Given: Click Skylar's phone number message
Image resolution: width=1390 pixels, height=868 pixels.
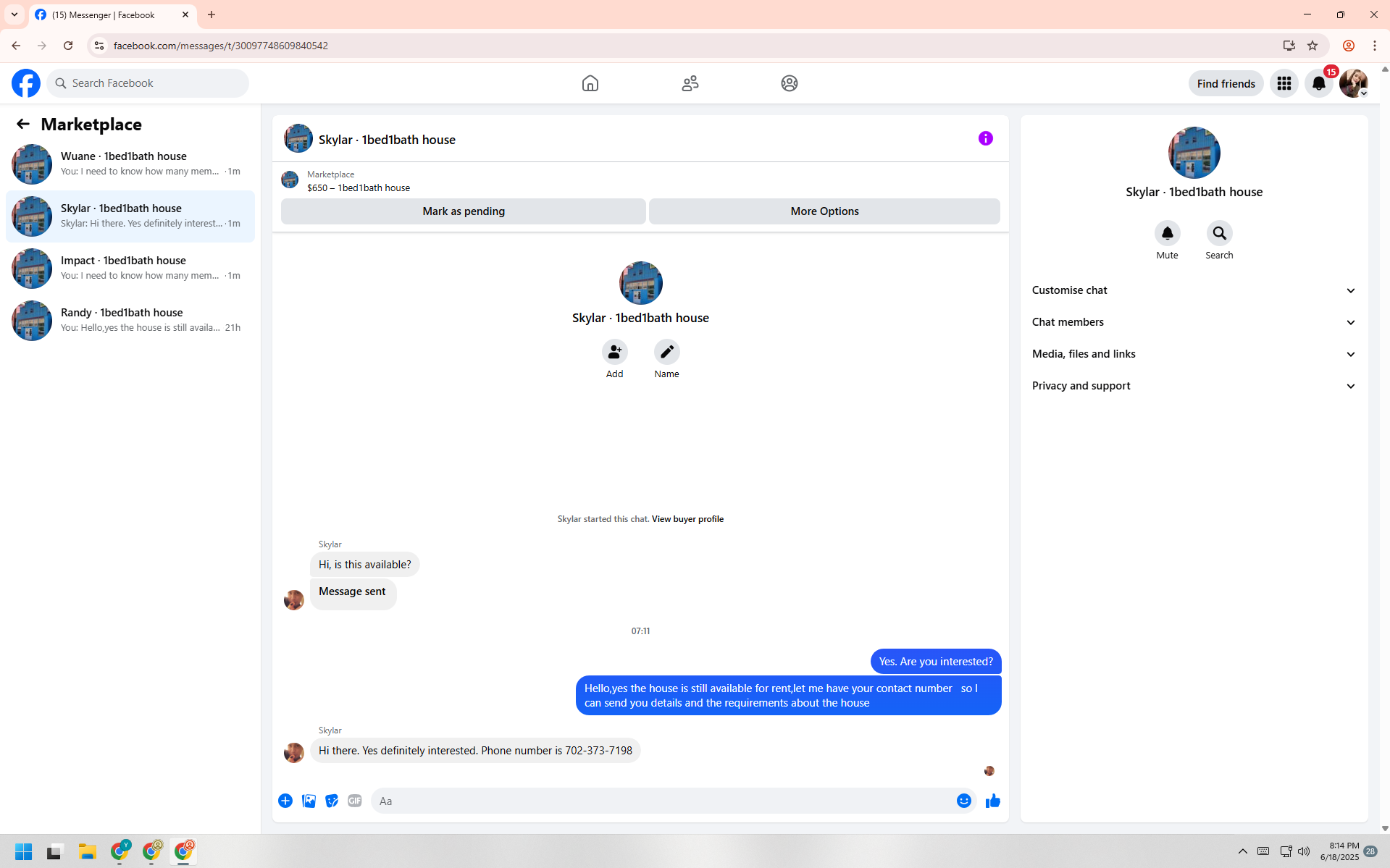Looking at the screenshot, I should tap(475, 751).
